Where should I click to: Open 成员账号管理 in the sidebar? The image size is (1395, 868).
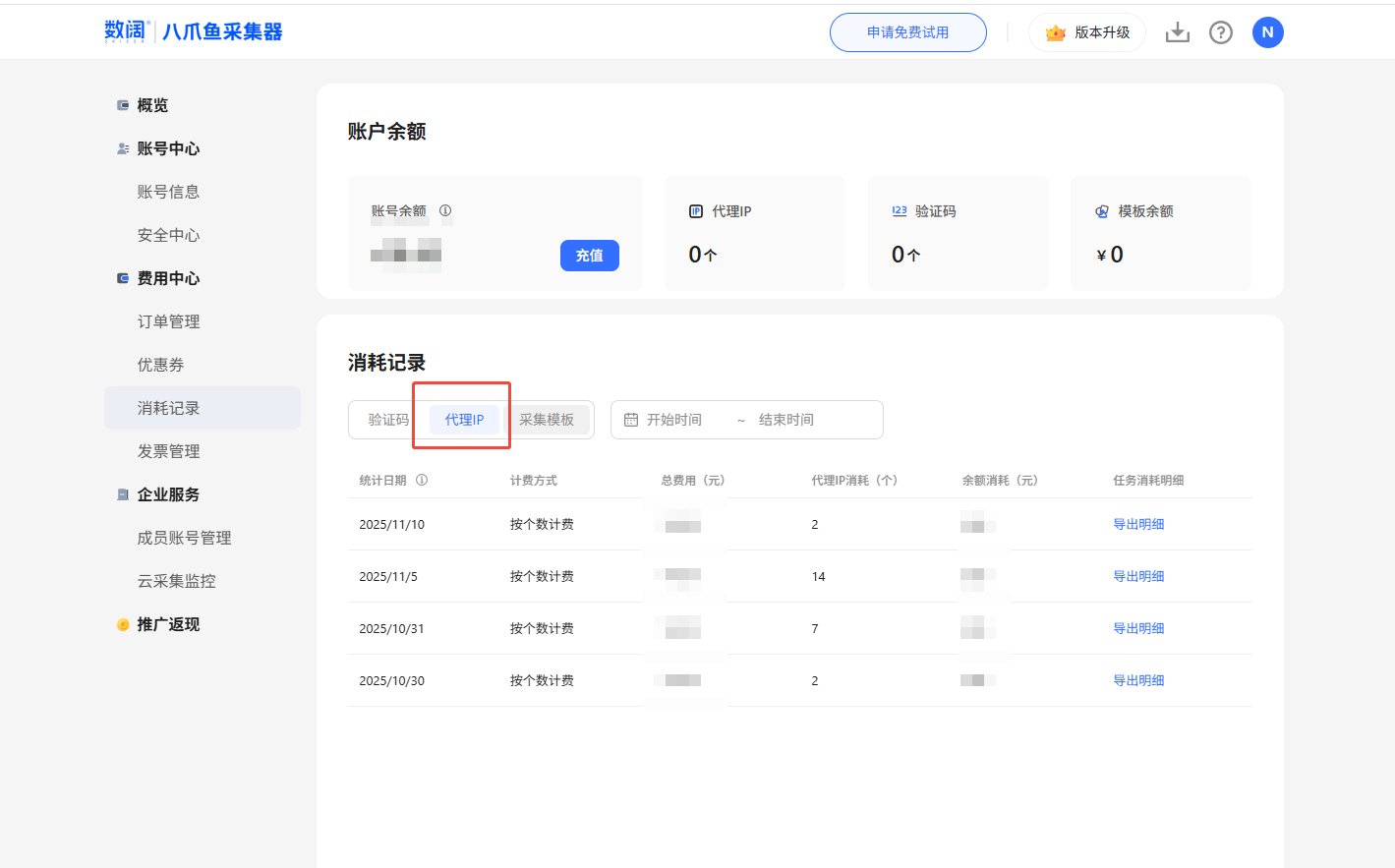click(184, 538)
